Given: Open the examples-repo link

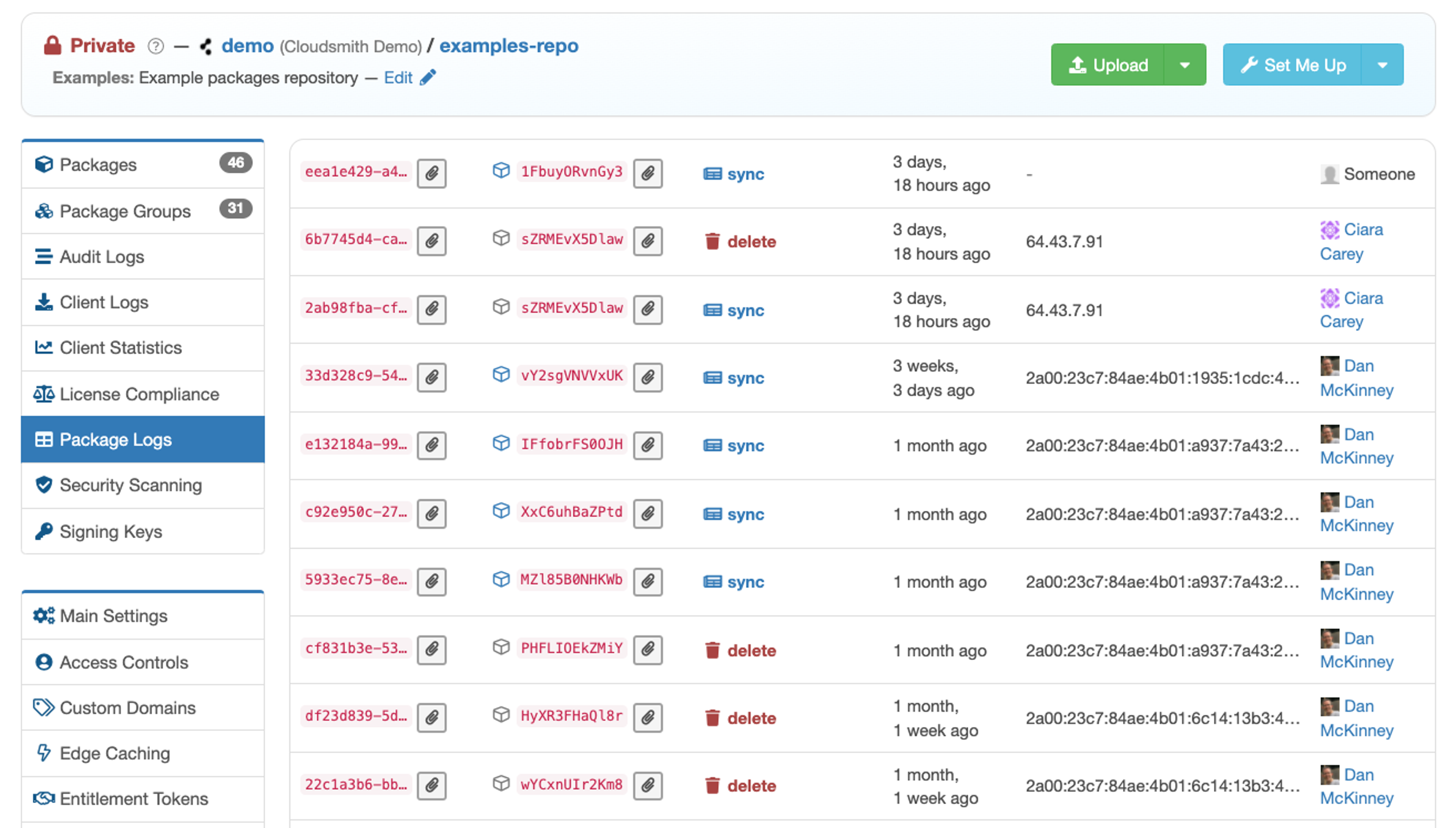Looking at the screenshot, I should click(x=509, y=45).
